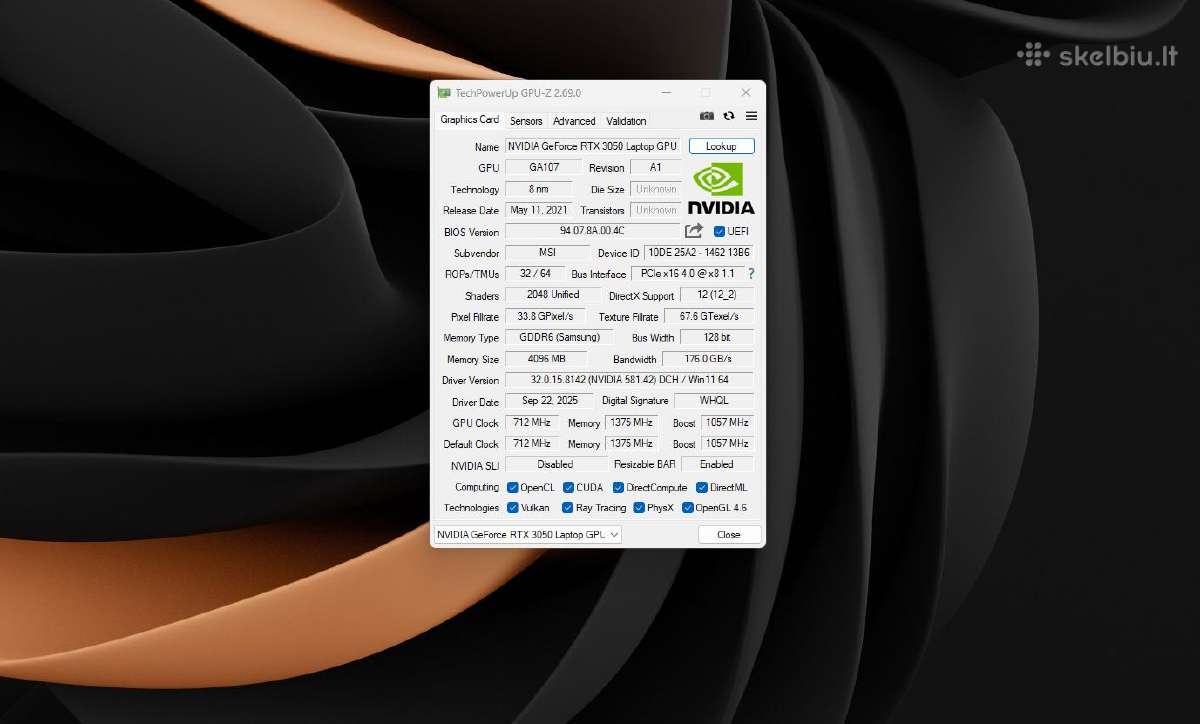The width and height of the screenshot is (1200, 724).
Task: Click the NVIDIA logo image
Action: [721, 188]
